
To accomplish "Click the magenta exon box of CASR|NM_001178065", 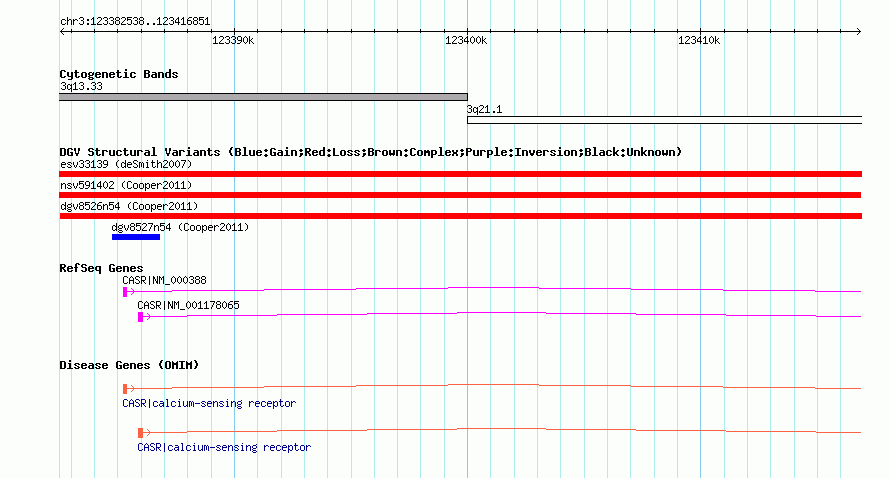I will (140, 317).
